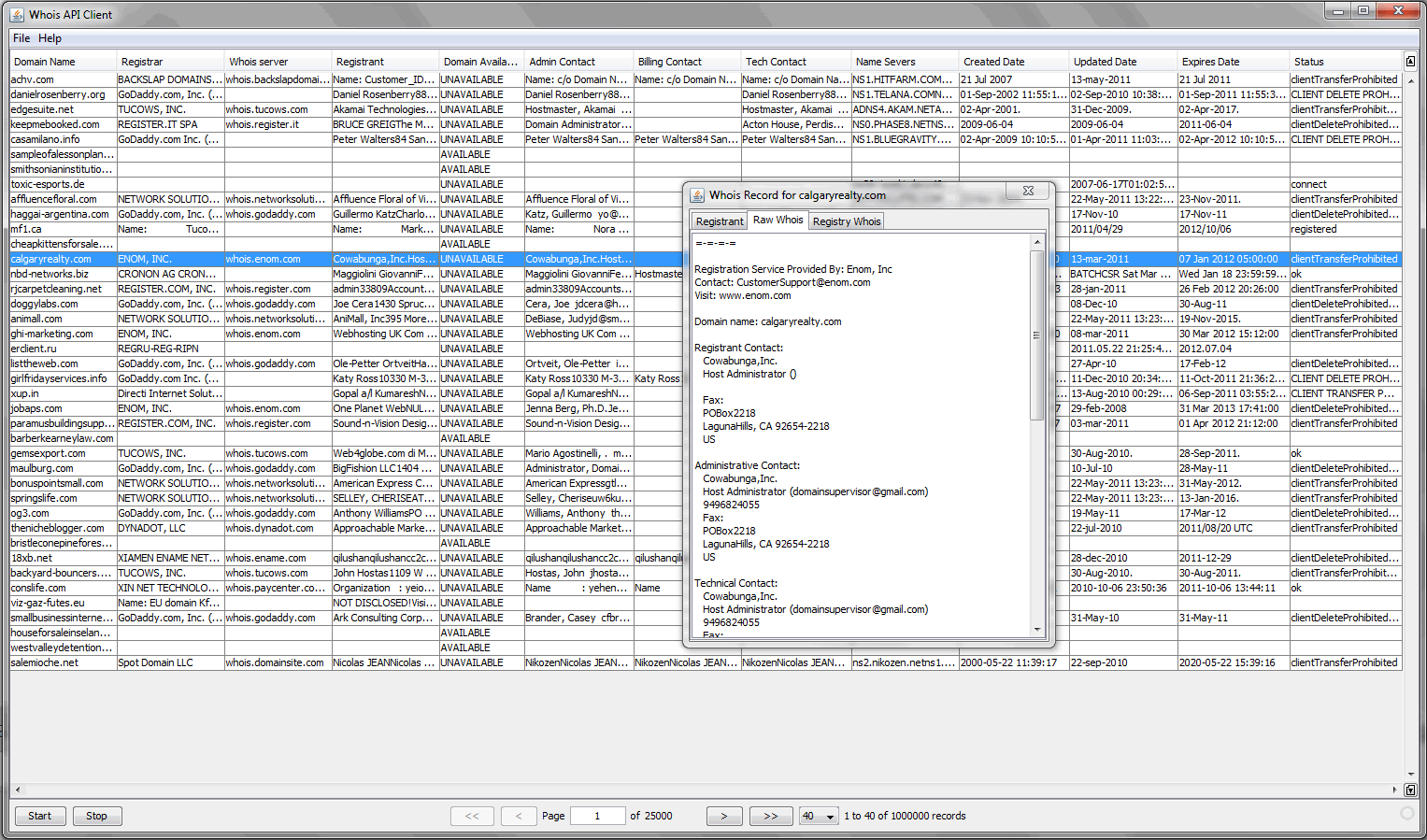Click the horizontal scrollbar's right arrow
Viewport: 1427px width, 840px height.
pos(1395,790)
